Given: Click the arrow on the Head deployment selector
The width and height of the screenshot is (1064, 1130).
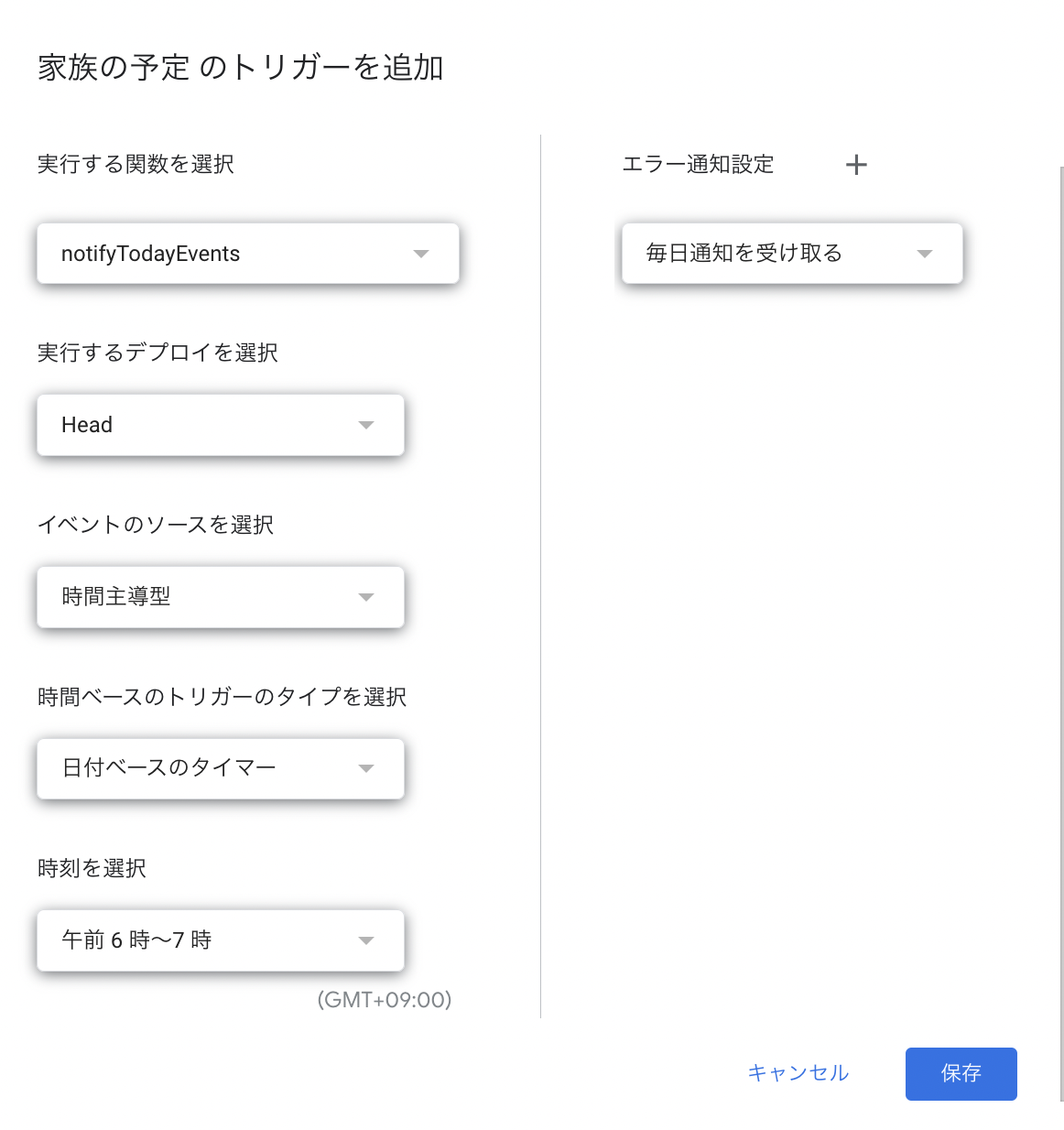Looking at the screenshot, I should (366, 425).
